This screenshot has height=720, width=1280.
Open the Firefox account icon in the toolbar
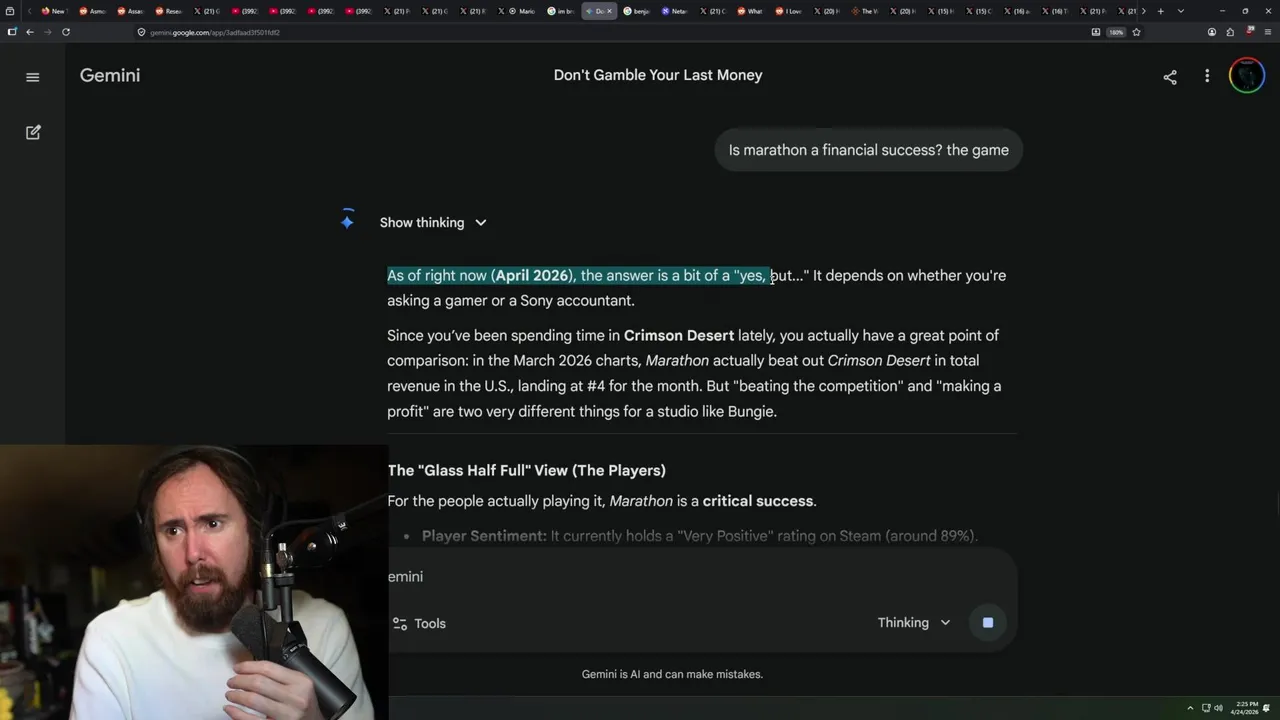pyautogui.click(x=1212, y=32)
